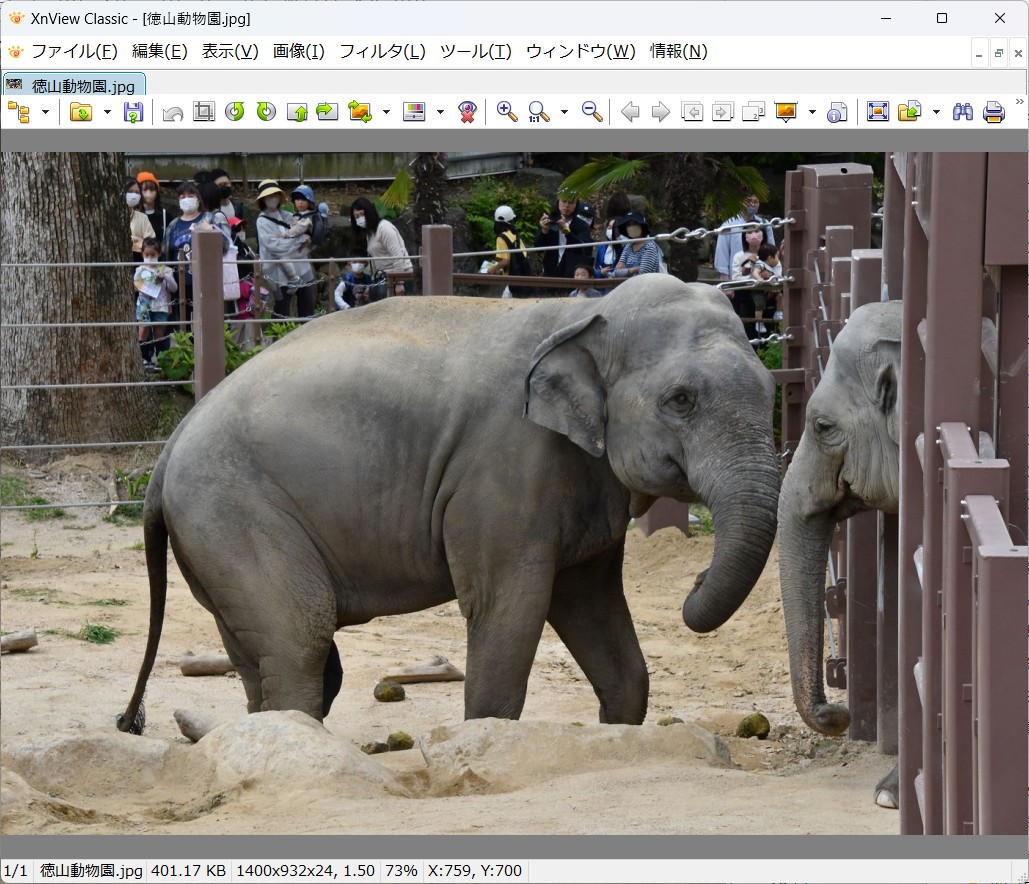Click the toolbar overflow chevron
The width and height of the screenshot is (1029, 884).
[1019, 102]
